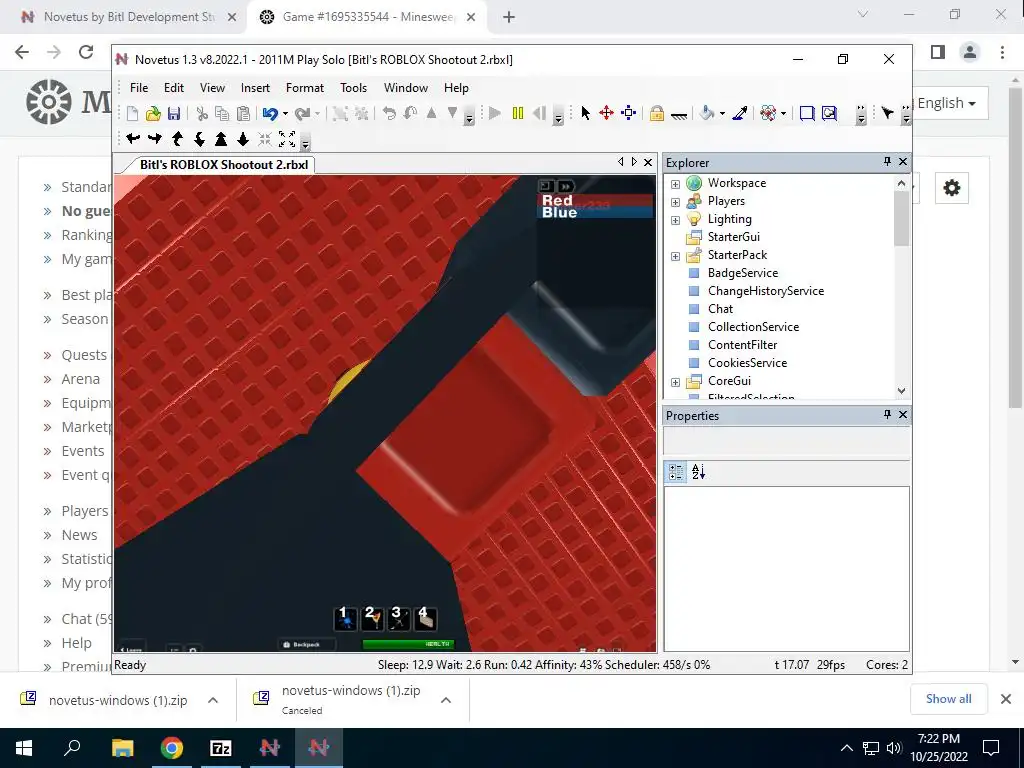Pin the Explorer panel
Screen dimensions: 1024x768
(x=887, y=161)
